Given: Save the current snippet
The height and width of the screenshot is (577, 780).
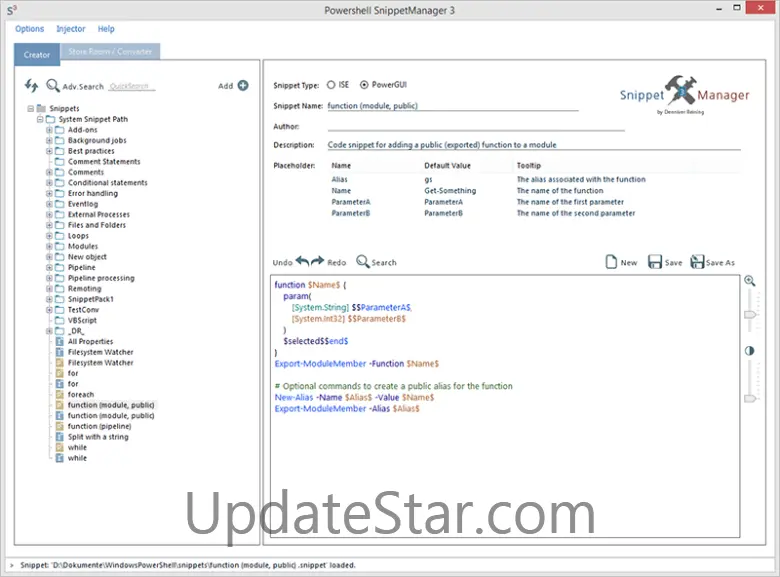Looking at the screenshot, I should (655, 262).
